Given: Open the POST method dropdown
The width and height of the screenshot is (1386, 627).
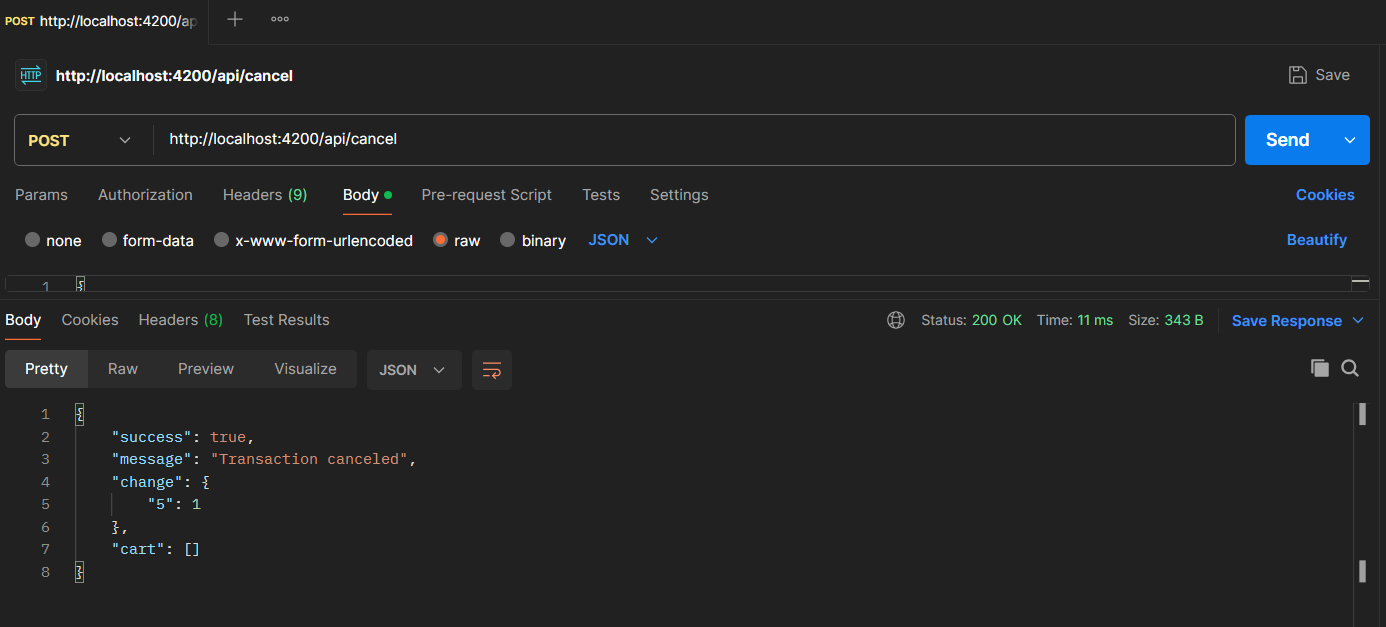Looking at the screenshot, I should [82, 140].
